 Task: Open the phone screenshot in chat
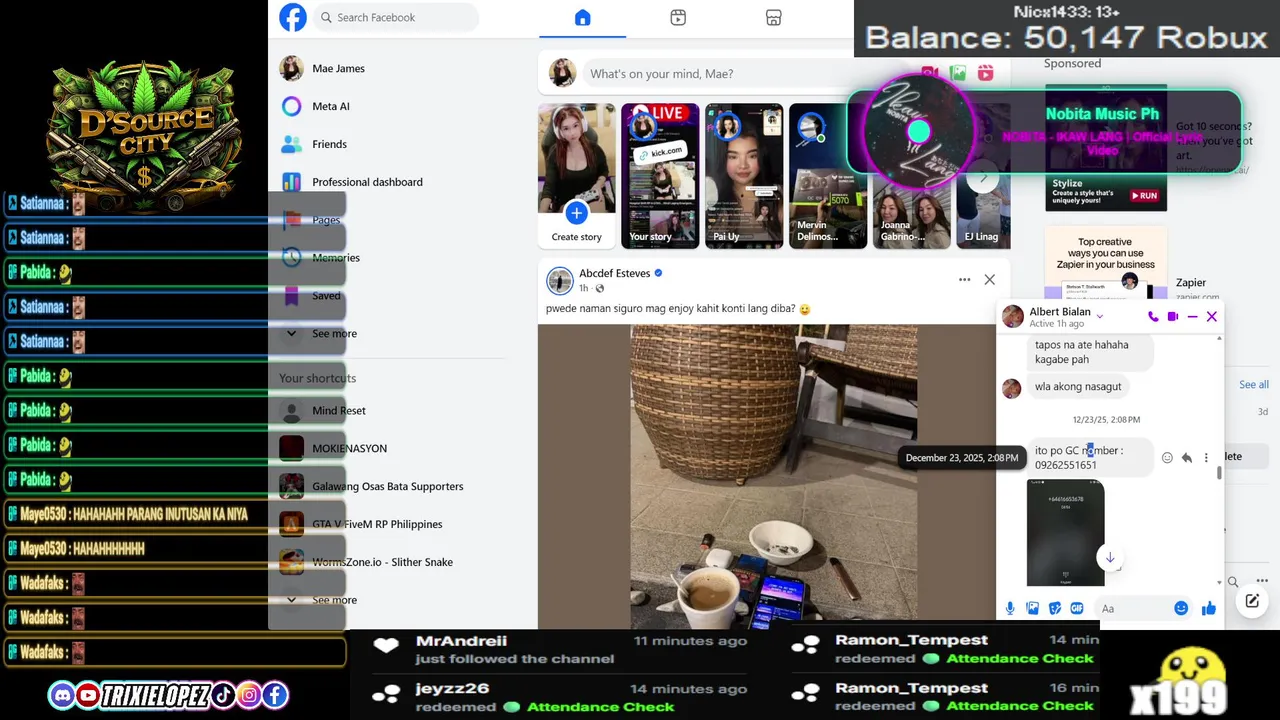(x=1065, y=533)
